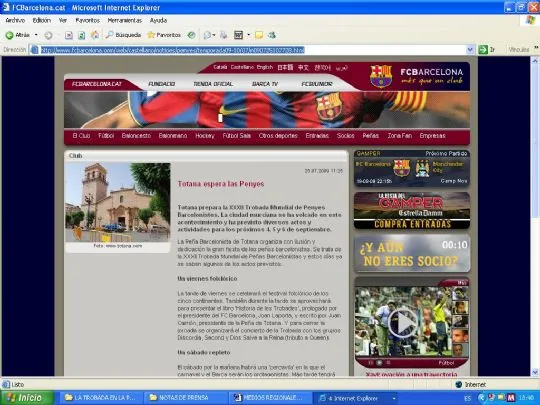Switch site language to English

265,67
